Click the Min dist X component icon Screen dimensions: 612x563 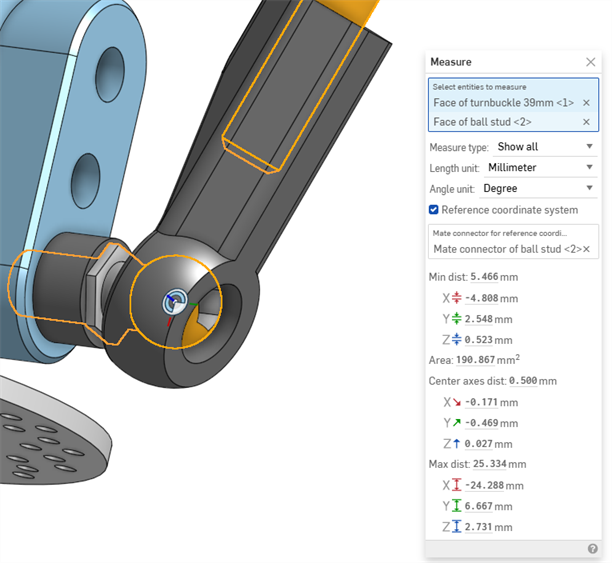click(456, 298)
